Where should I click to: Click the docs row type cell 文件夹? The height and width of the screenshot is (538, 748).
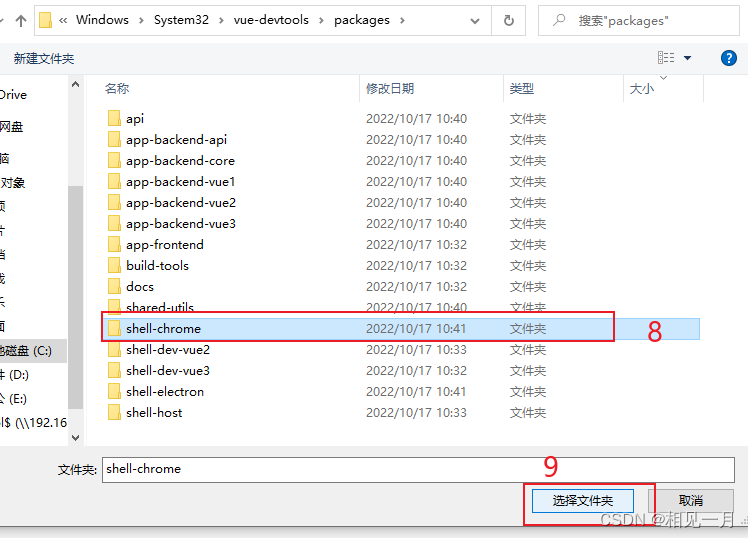(x=528, y=287)
